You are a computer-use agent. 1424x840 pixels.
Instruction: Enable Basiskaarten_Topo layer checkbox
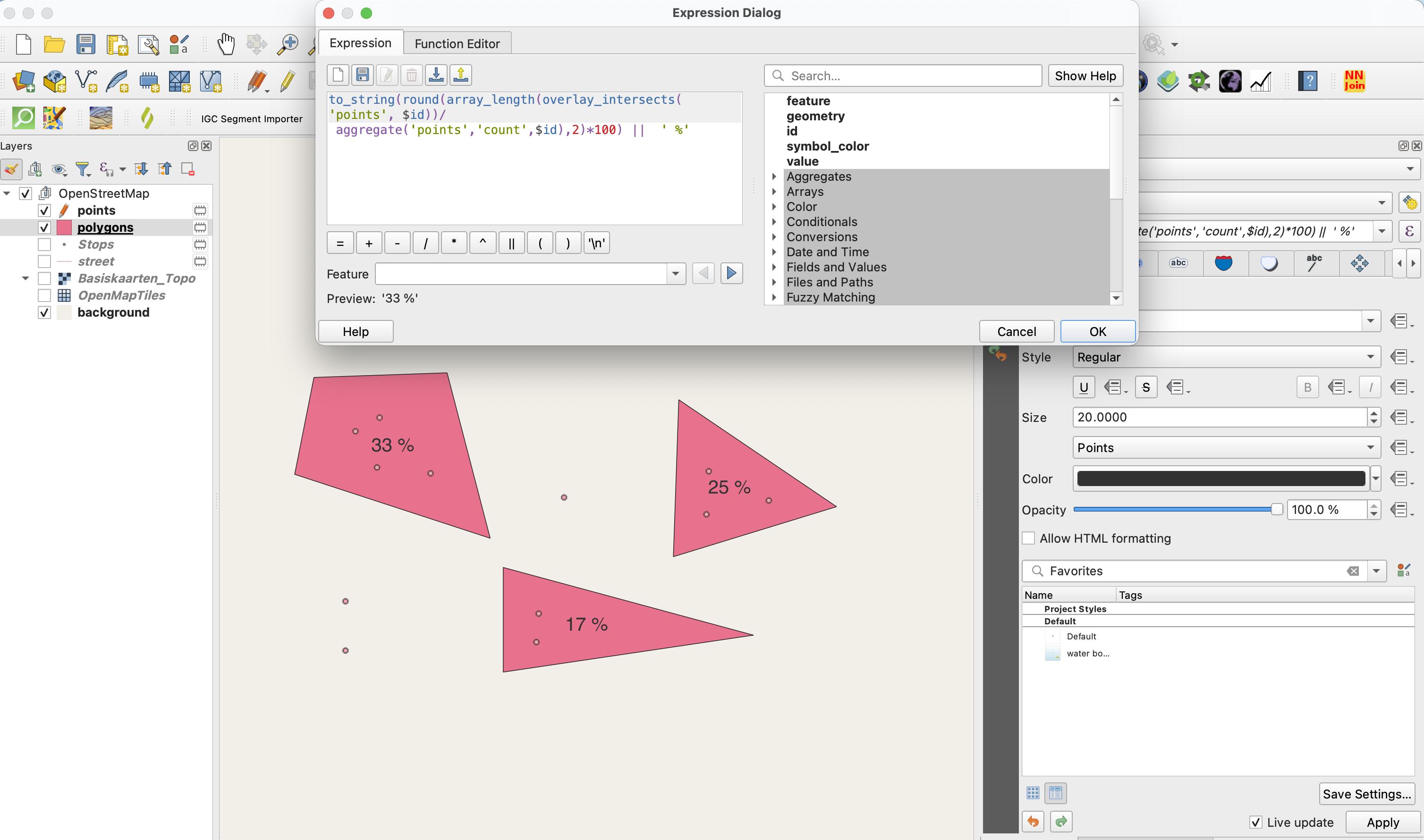click(x=44, y=278)
